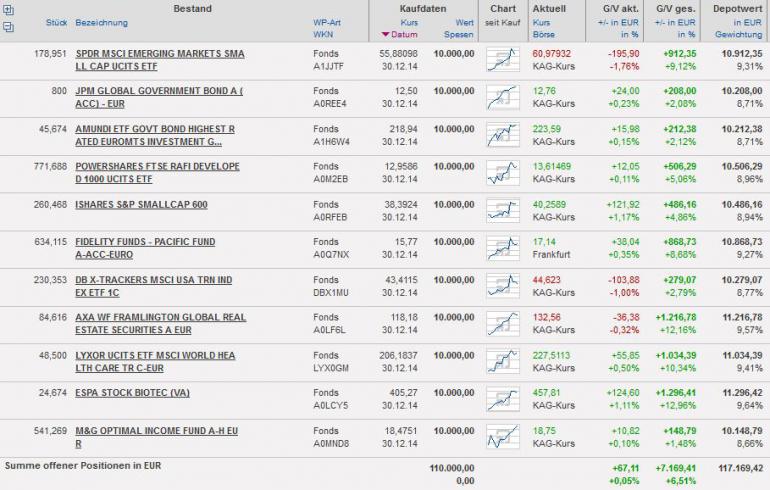This screenshot has width=770, height=490.
Task: Click total purchase value 110.000,00
Action: 452,468
